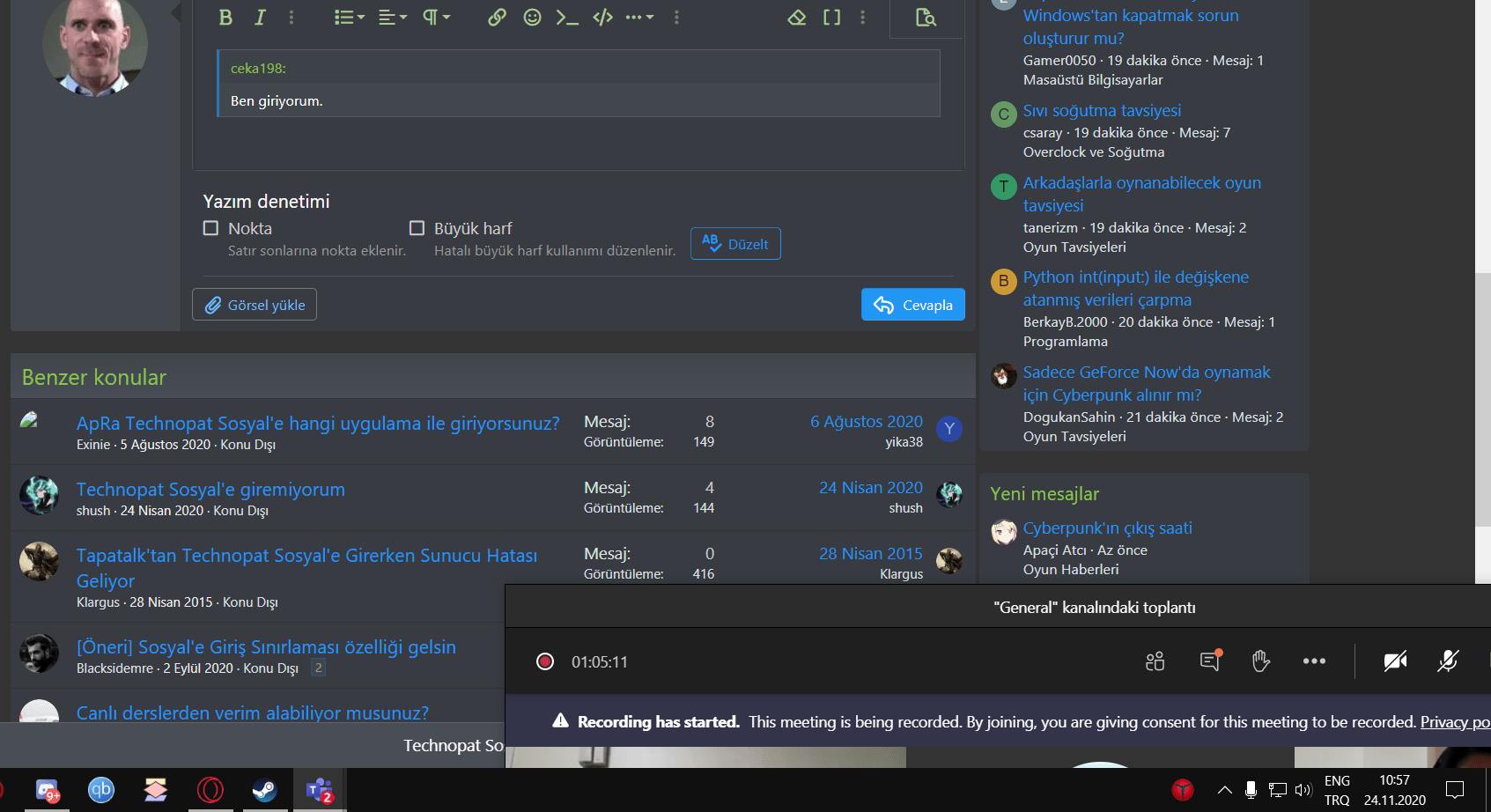
Task: Open 'Arkadaşlarla oynanabilecek oyun tavsiyesi' sidebar thread
Action: [1142, 195]
